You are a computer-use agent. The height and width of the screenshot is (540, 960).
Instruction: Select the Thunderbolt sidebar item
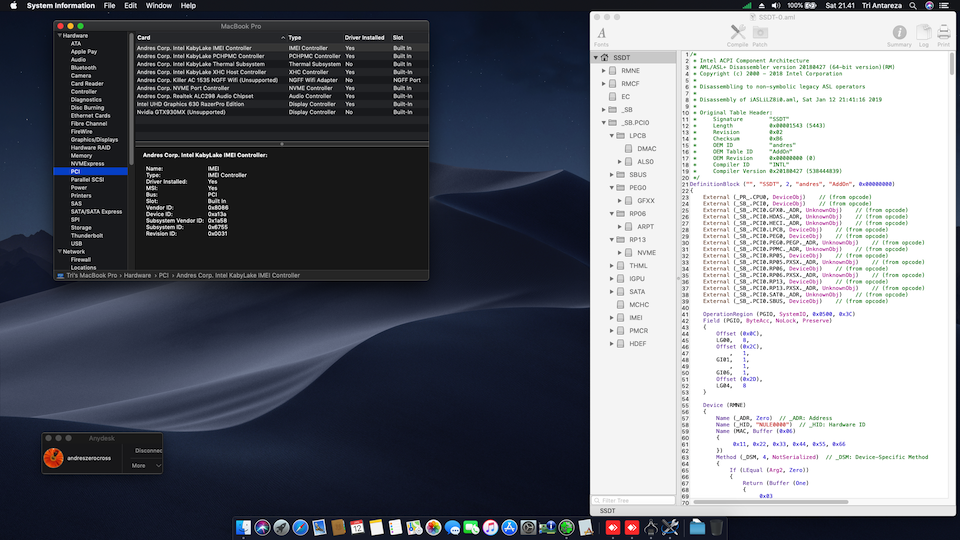[86, 236]
